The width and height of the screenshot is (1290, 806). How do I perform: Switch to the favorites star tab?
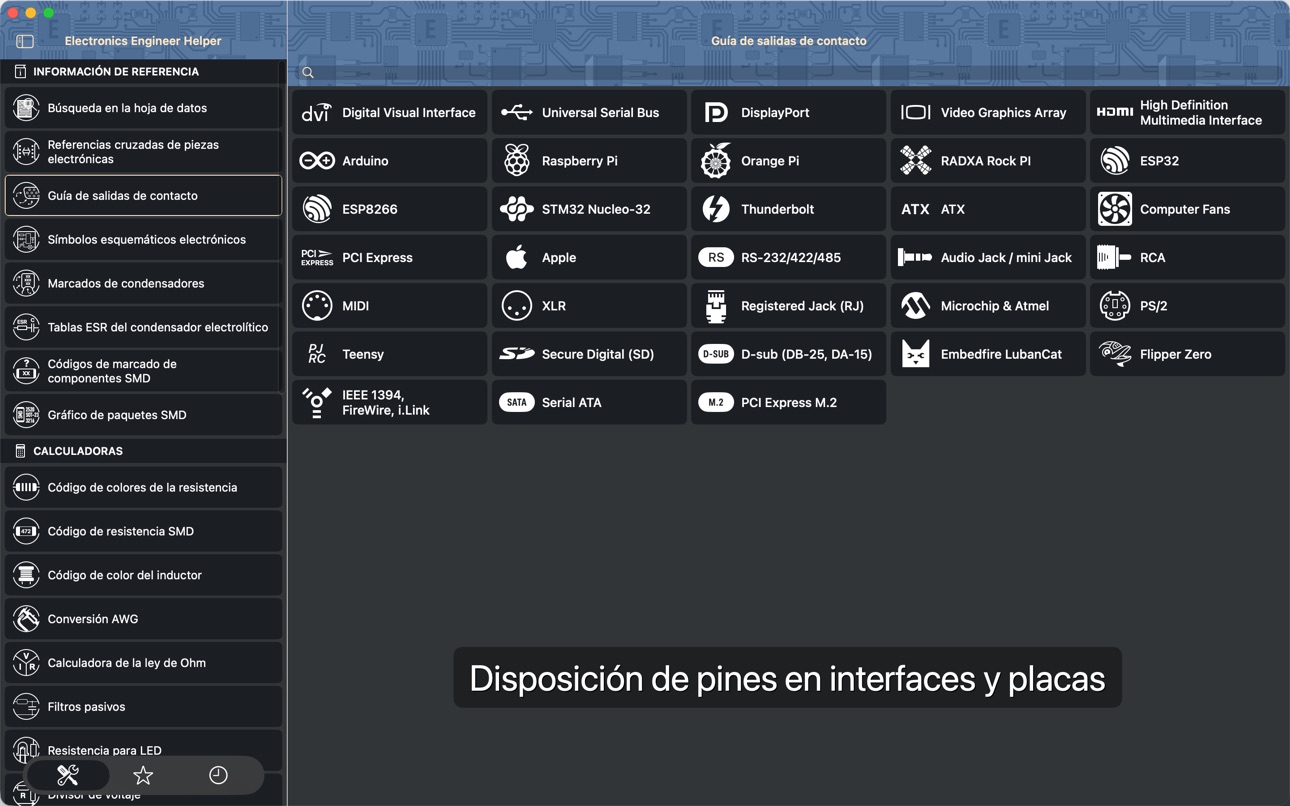tap(143, 775)
